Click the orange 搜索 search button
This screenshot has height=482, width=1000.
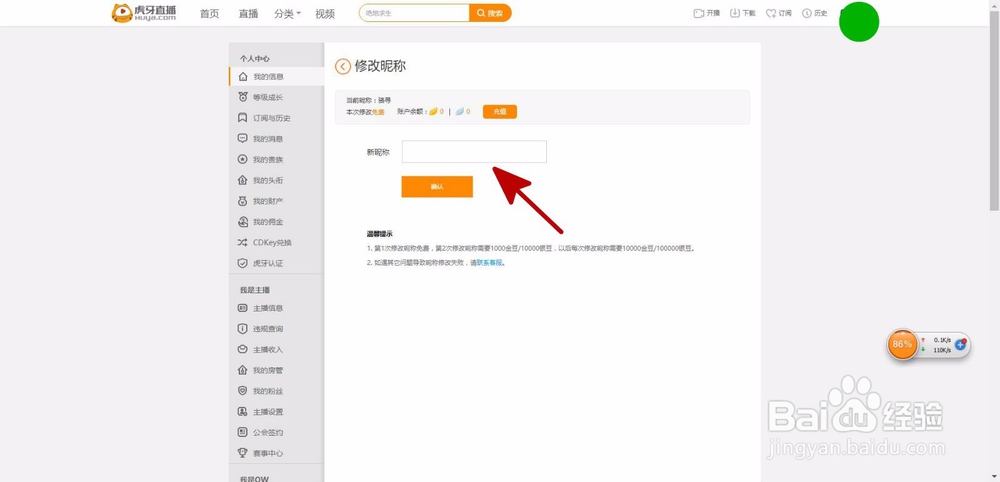490,13
